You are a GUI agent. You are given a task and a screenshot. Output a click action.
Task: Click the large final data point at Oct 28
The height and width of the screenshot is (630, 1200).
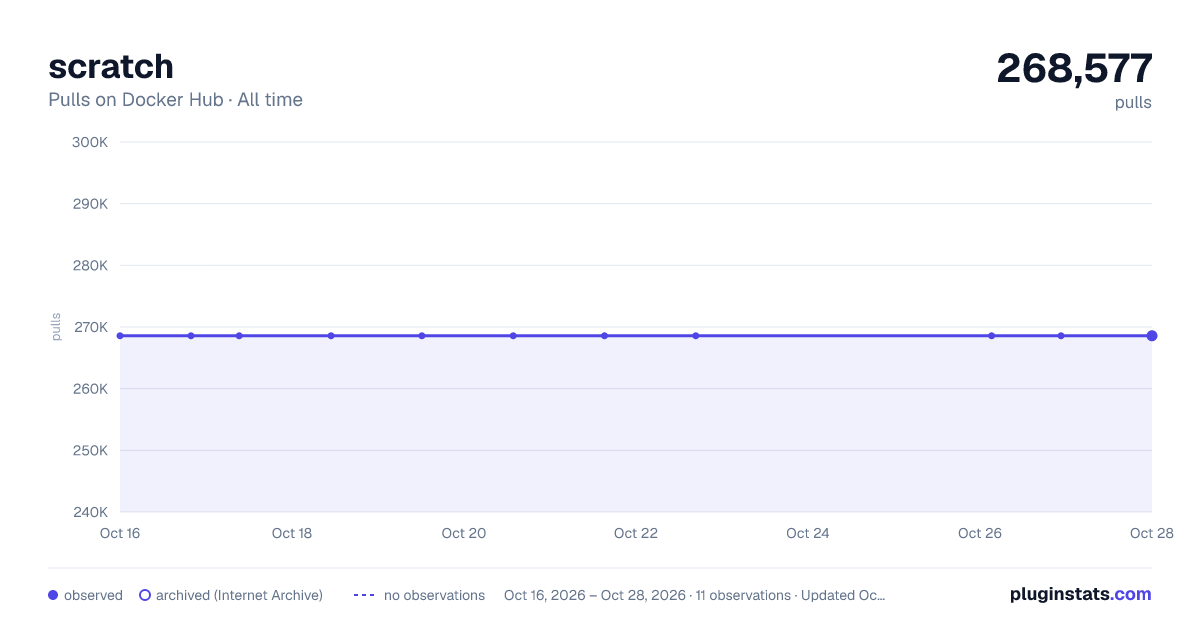point(1152,336)
